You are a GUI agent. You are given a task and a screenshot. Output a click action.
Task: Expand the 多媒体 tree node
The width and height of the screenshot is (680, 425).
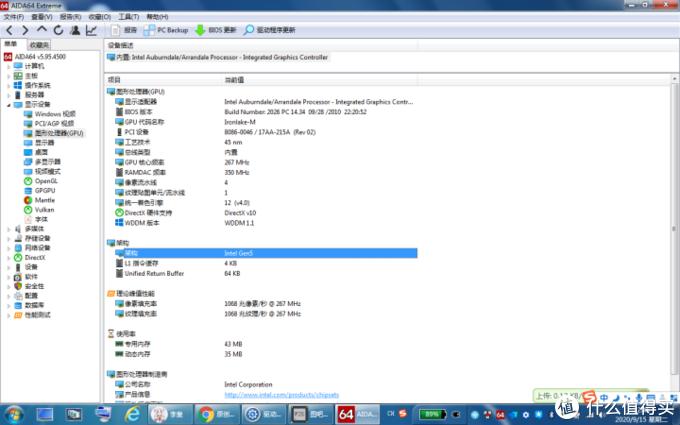[8, 229]
